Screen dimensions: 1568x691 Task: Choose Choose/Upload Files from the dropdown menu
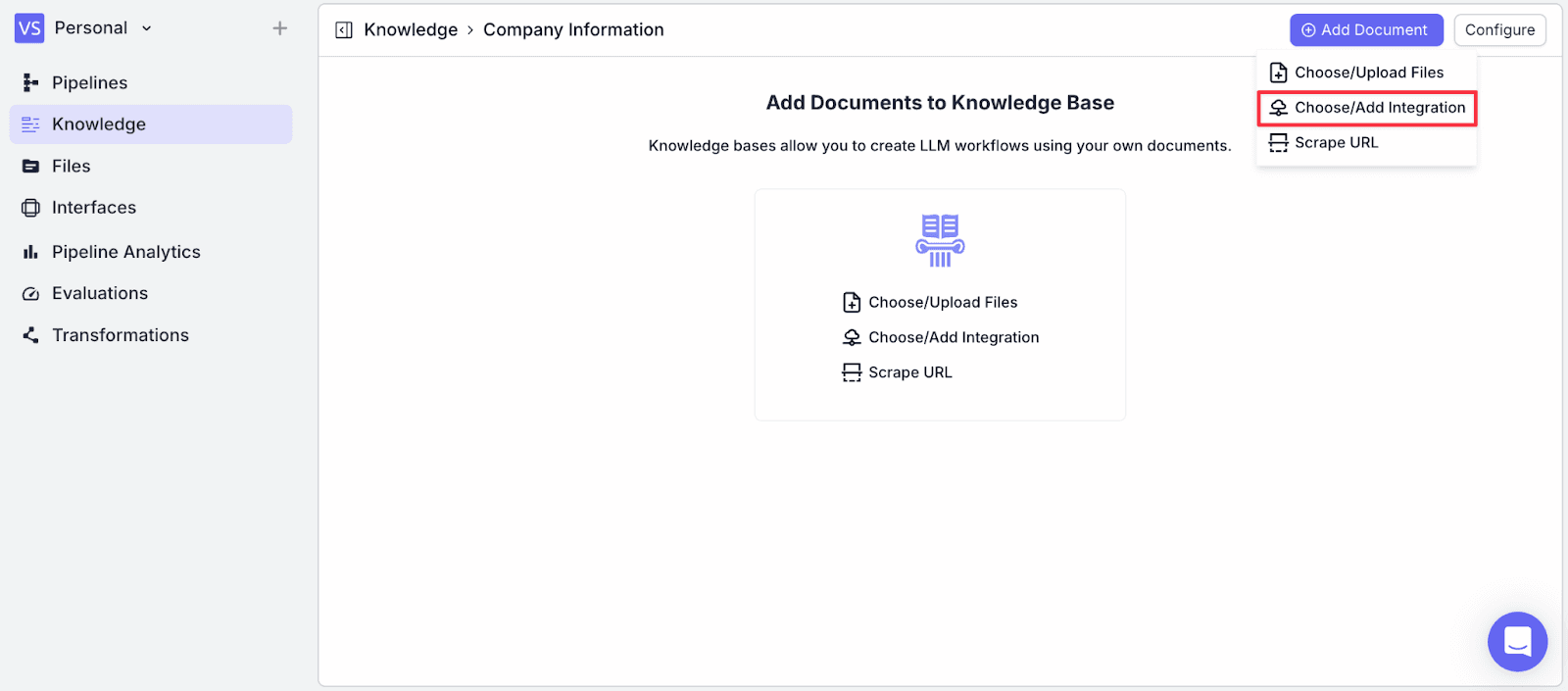coord(1366,73)
